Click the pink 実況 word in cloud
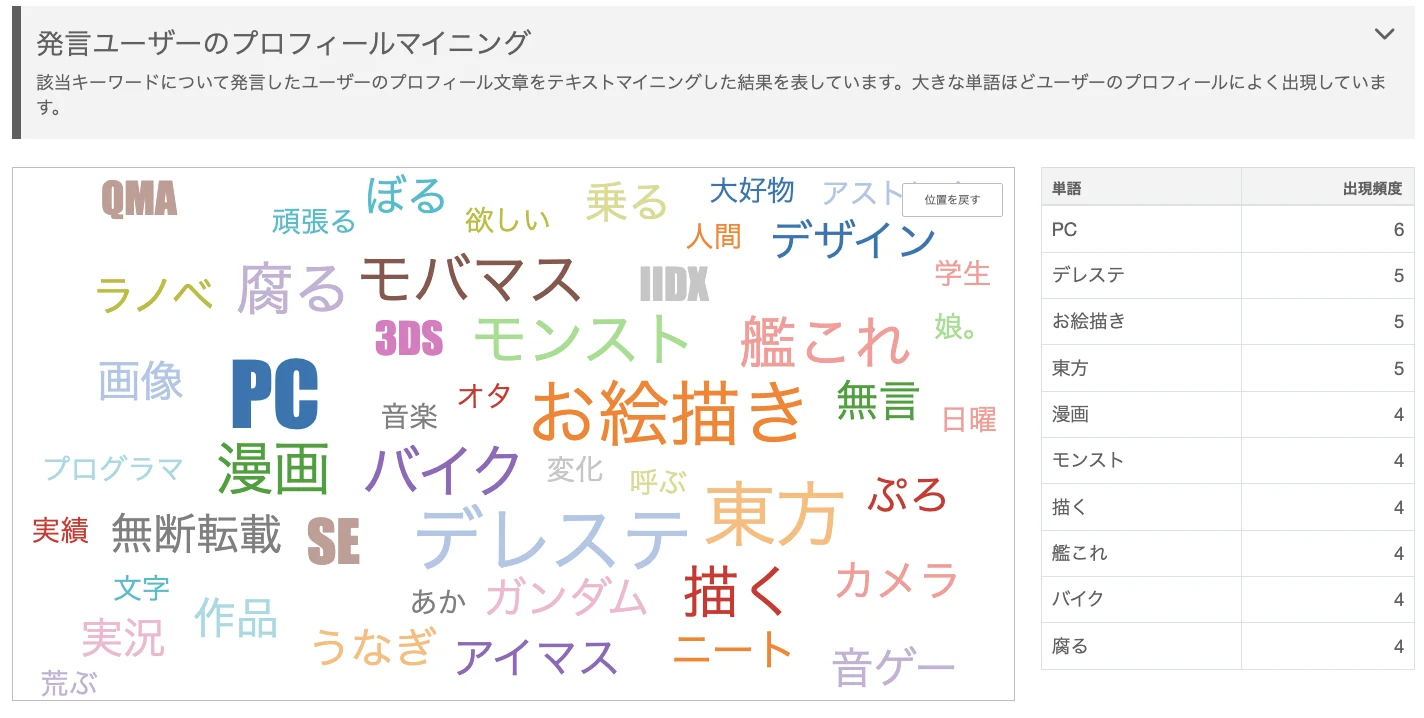Image resolution: width=1424 pixels, height=718 pixels. 123,637
